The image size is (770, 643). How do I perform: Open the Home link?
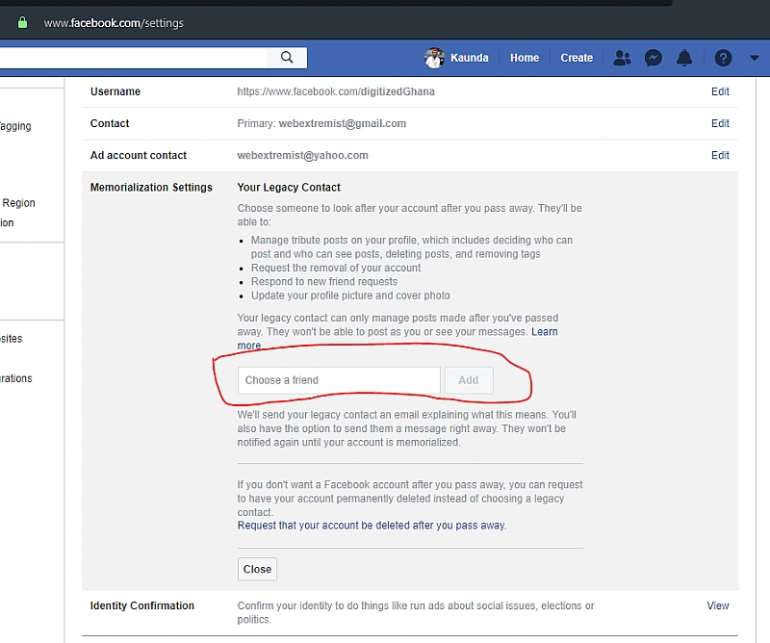pyautogui.click(x=524, y=58)
